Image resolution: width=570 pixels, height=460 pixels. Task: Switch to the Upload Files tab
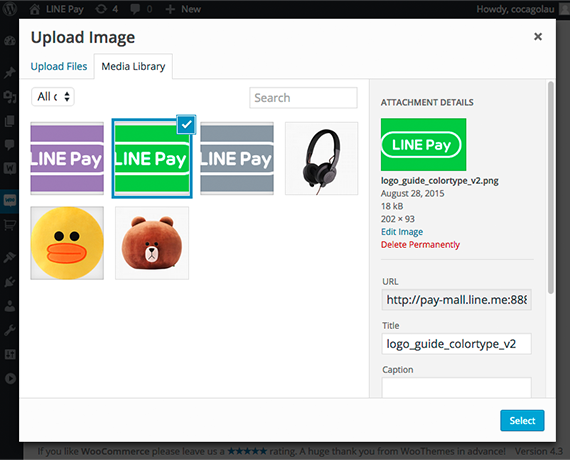click(x=59, y=66)
